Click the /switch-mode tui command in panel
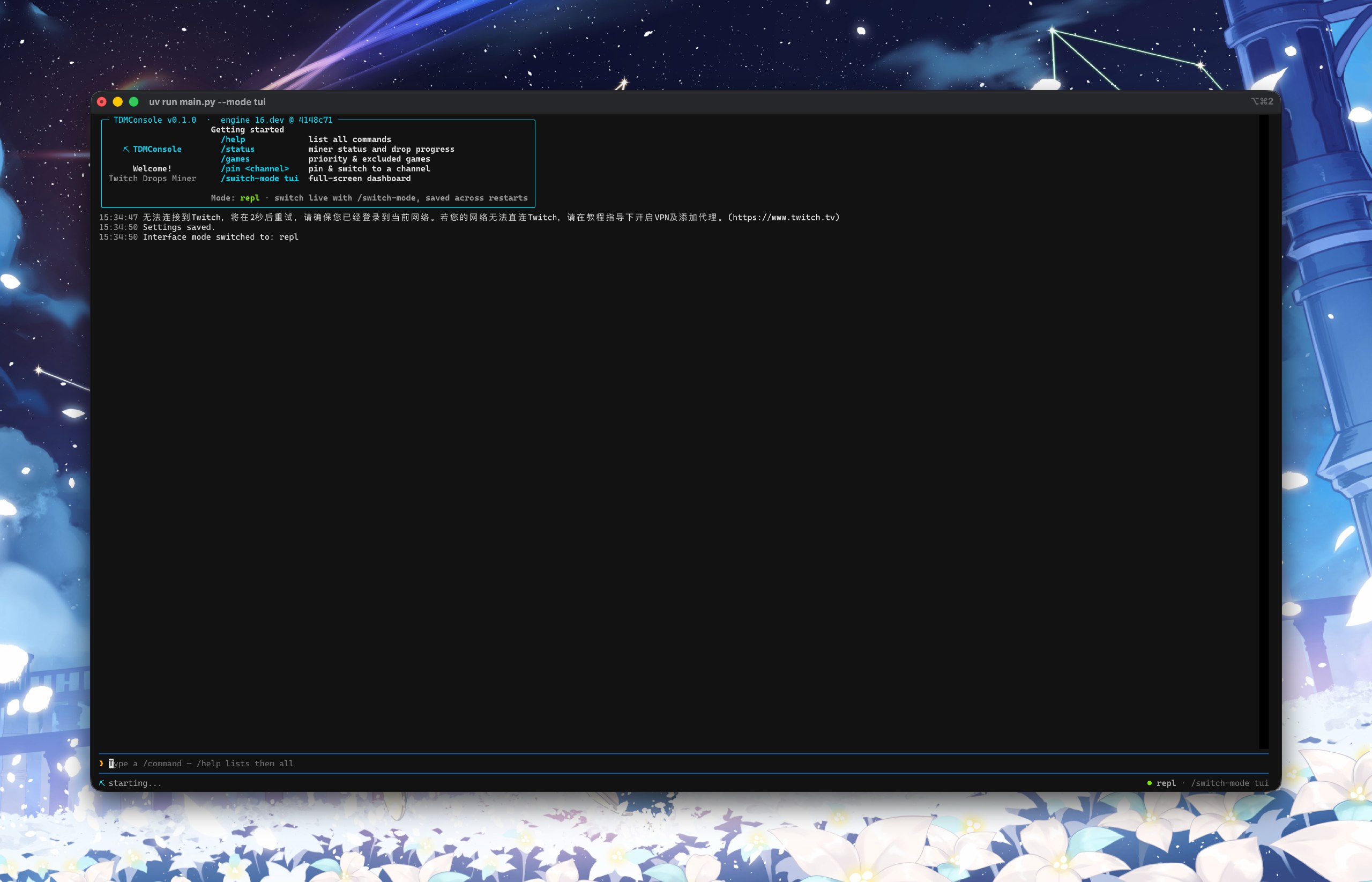1372x882 pixels. point(260,178)
